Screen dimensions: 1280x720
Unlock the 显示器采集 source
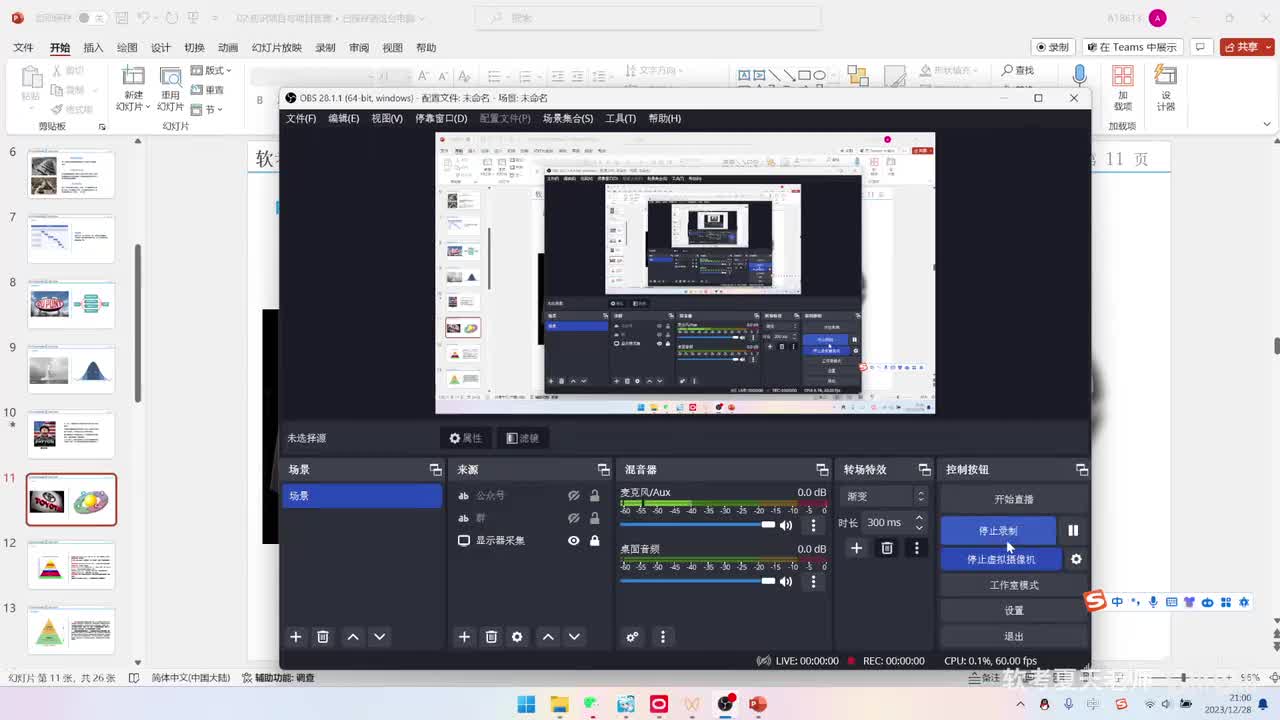(595, 540)
